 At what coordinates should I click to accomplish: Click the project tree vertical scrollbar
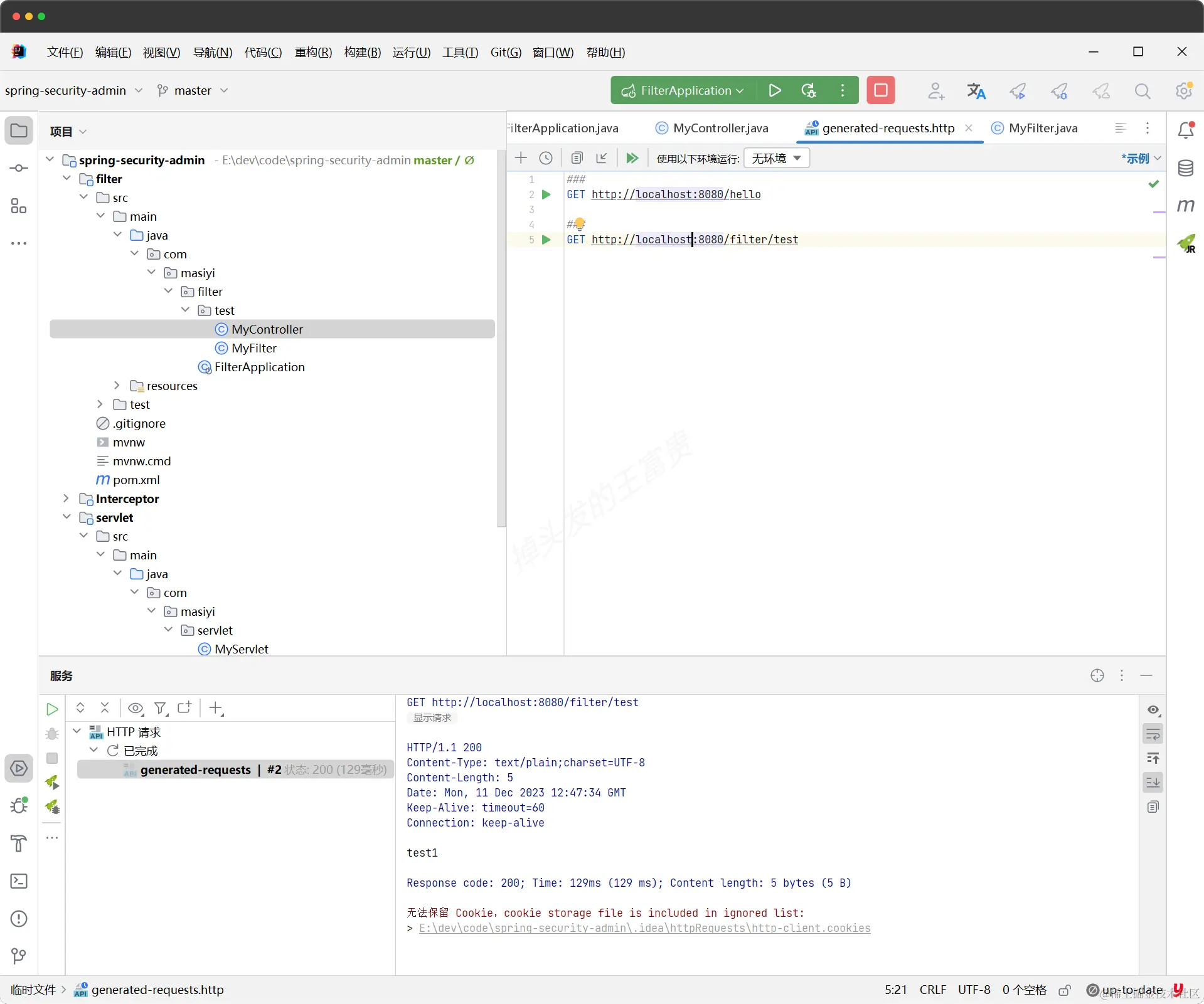tap(501, 339)
